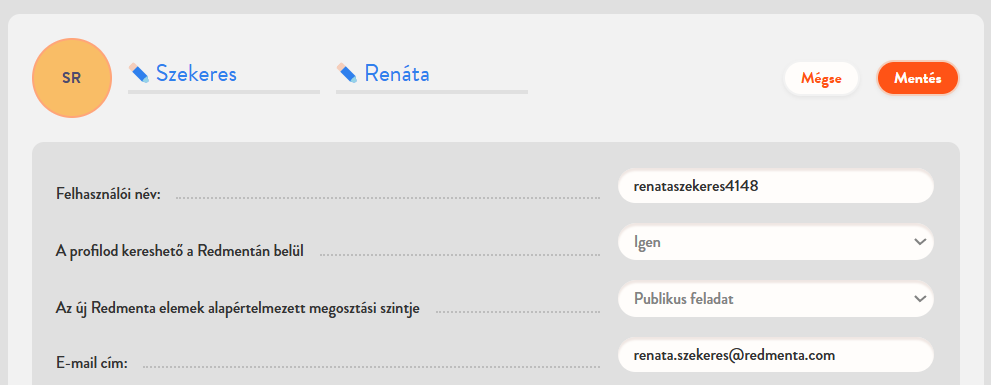Click the dotted line beside E-mail cím
Viewport: 991px width, 385px height.
pyautogui.click(x=371, y=367)
